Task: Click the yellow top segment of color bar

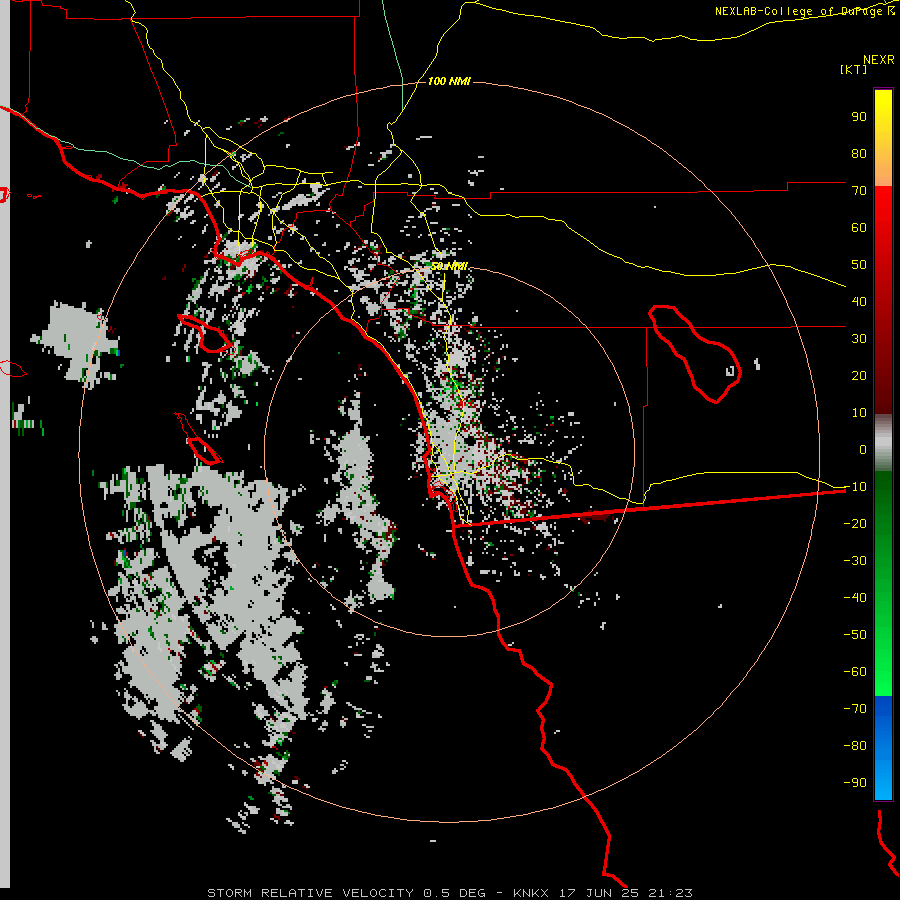Action: coord(883,138)
